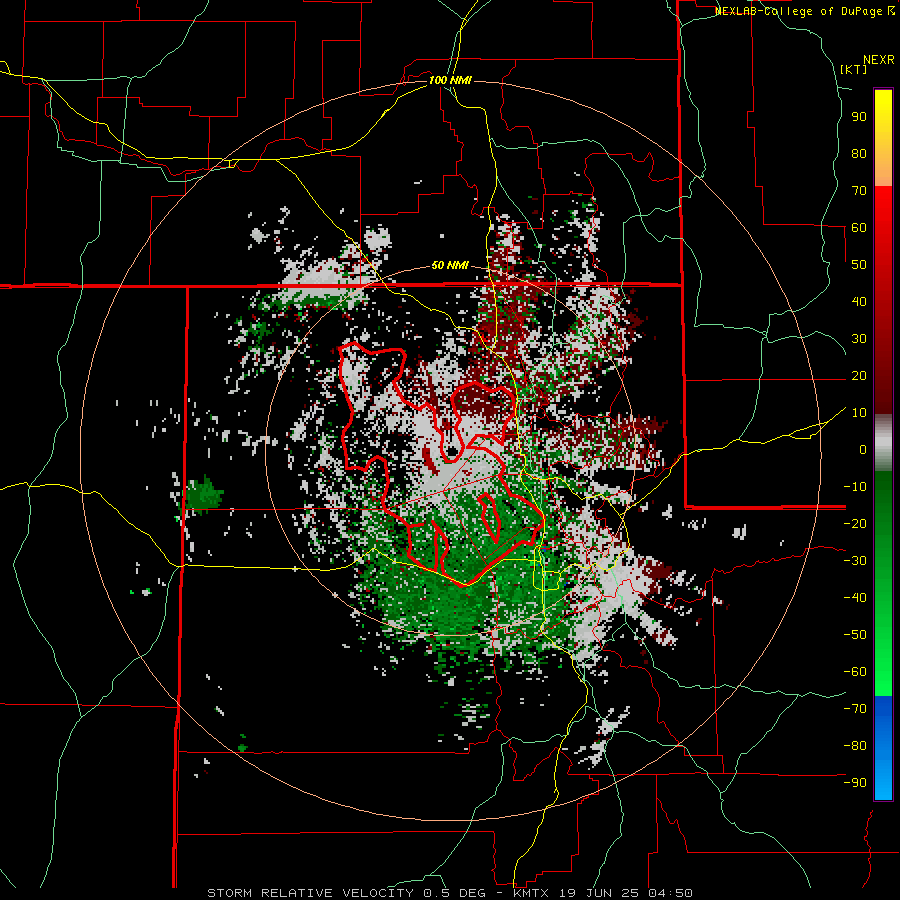The image size is (900, 900).
Task: Click the NEXLAB-College of DuPage credit text
Action: coord(805,11)
